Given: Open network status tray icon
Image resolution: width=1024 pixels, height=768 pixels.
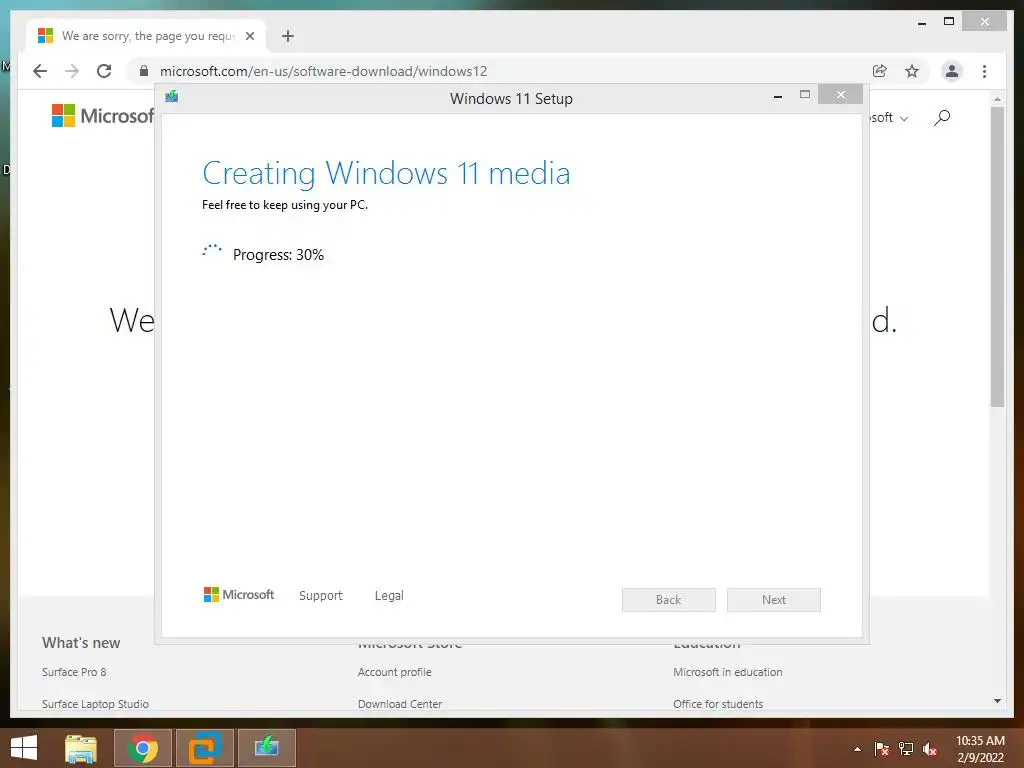Looking at the screenshot, I should click(906, 749).
